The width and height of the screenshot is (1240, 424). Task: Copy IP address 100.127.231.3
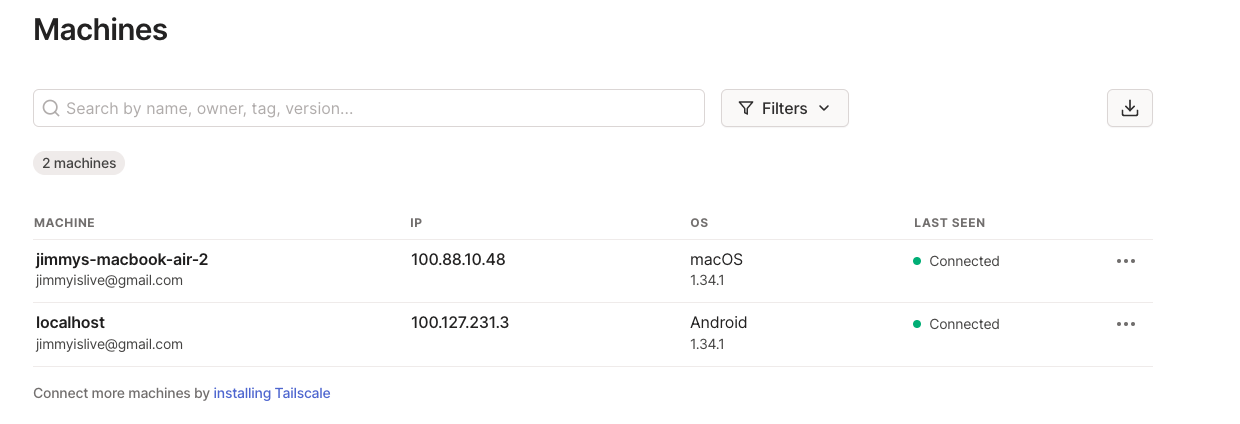(x=460, y=322)
